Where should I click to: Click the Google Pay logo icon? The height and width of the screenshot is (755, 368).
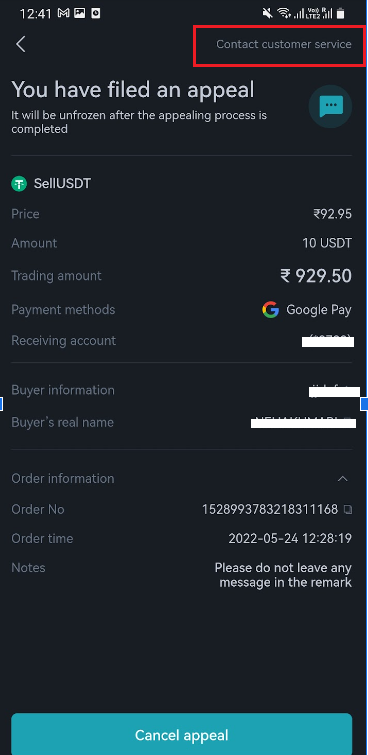271,310
